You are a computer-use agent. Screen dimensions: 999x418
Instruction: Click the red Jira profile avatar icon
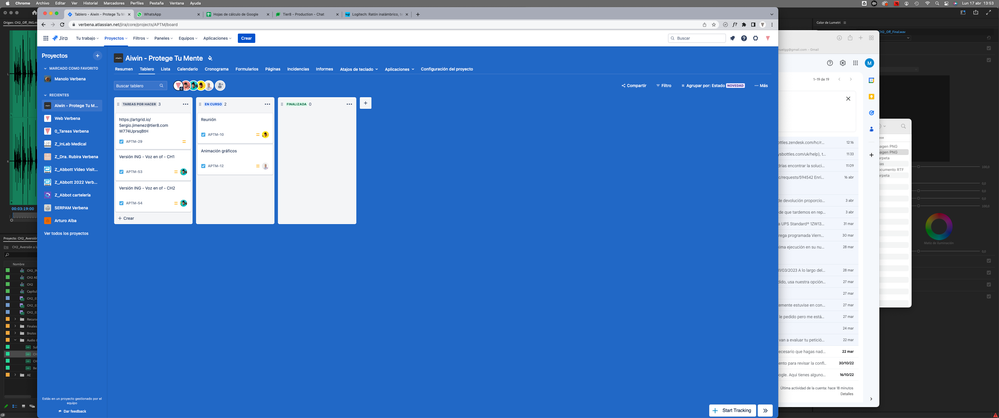tap(767, 38)
